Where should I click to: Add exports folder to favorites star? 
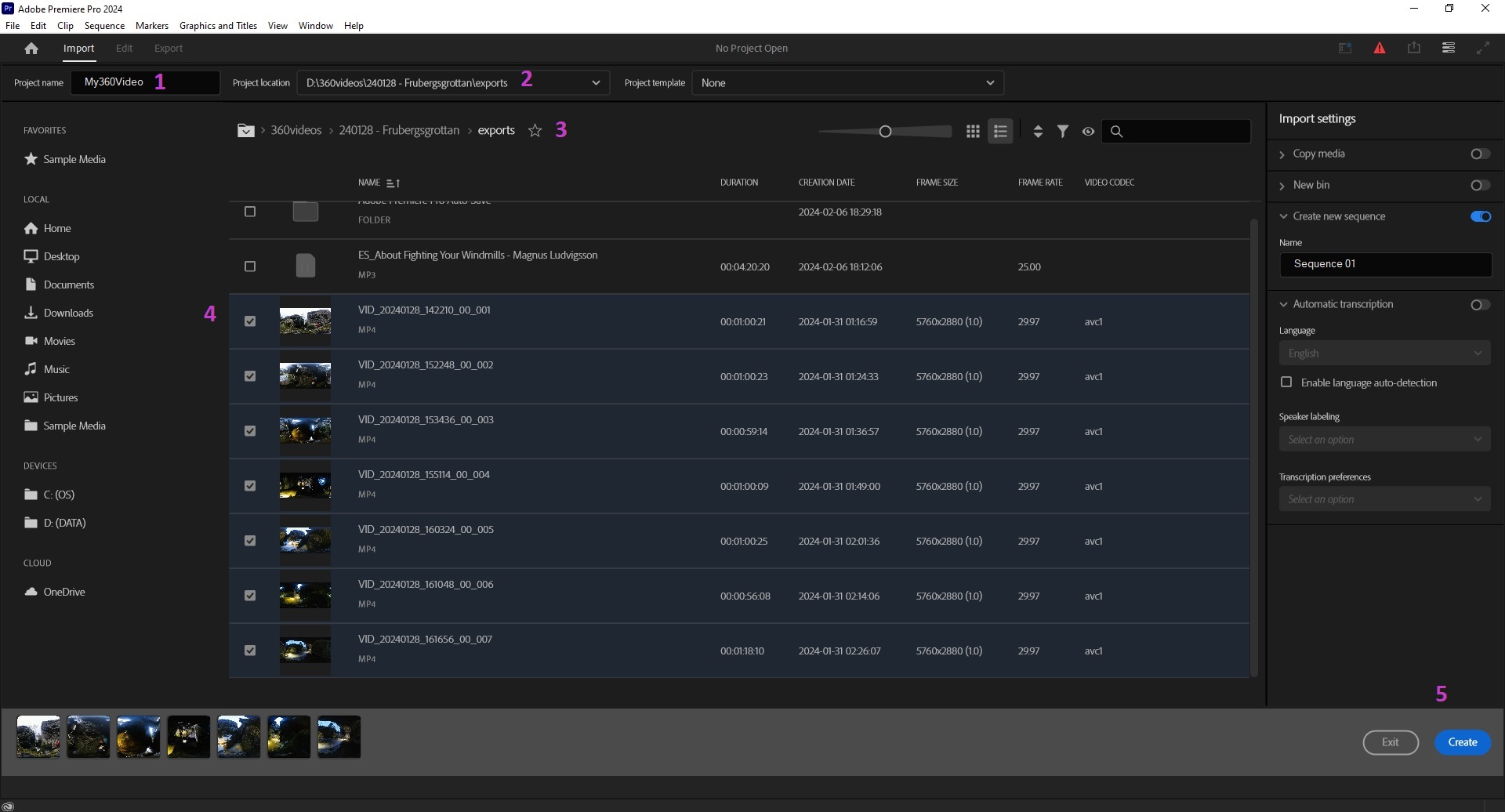pos(535,131)
